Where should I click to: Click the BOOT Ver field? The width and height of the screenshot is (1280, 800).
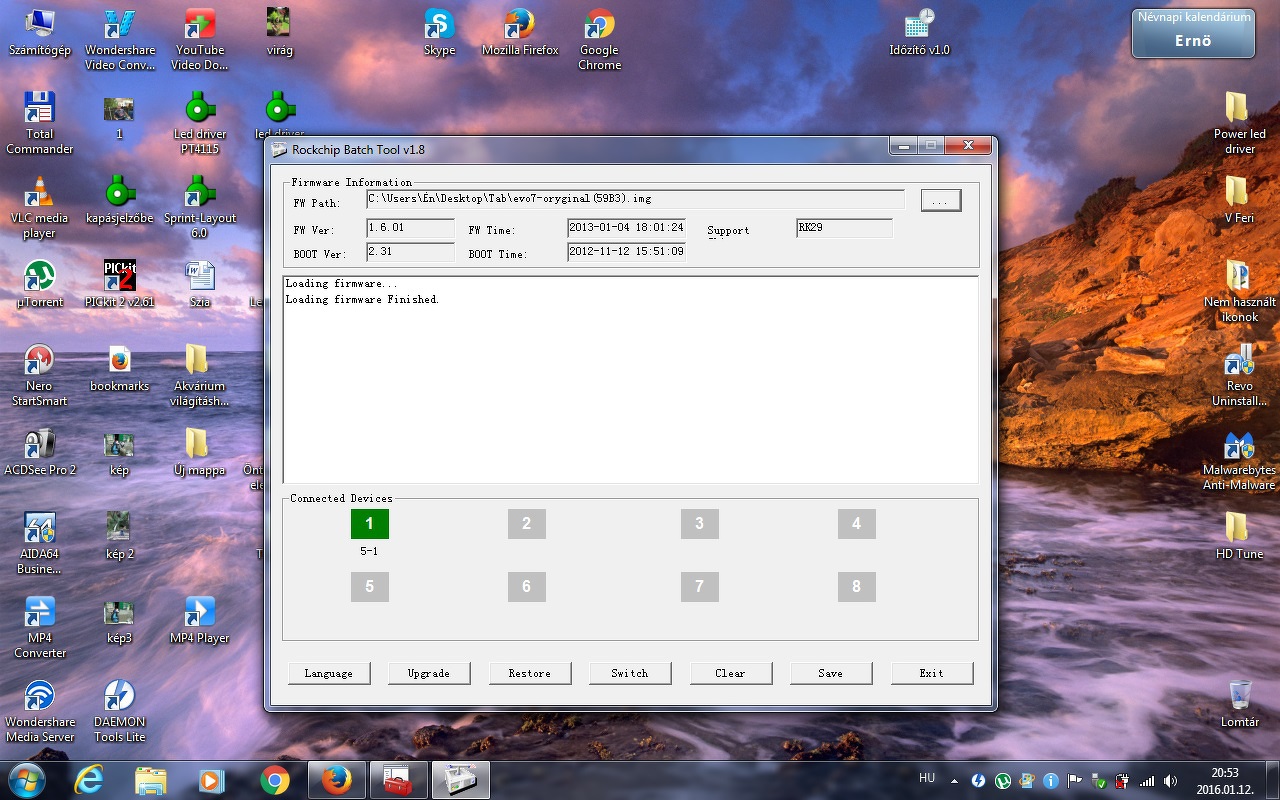(x=410, y=252)
